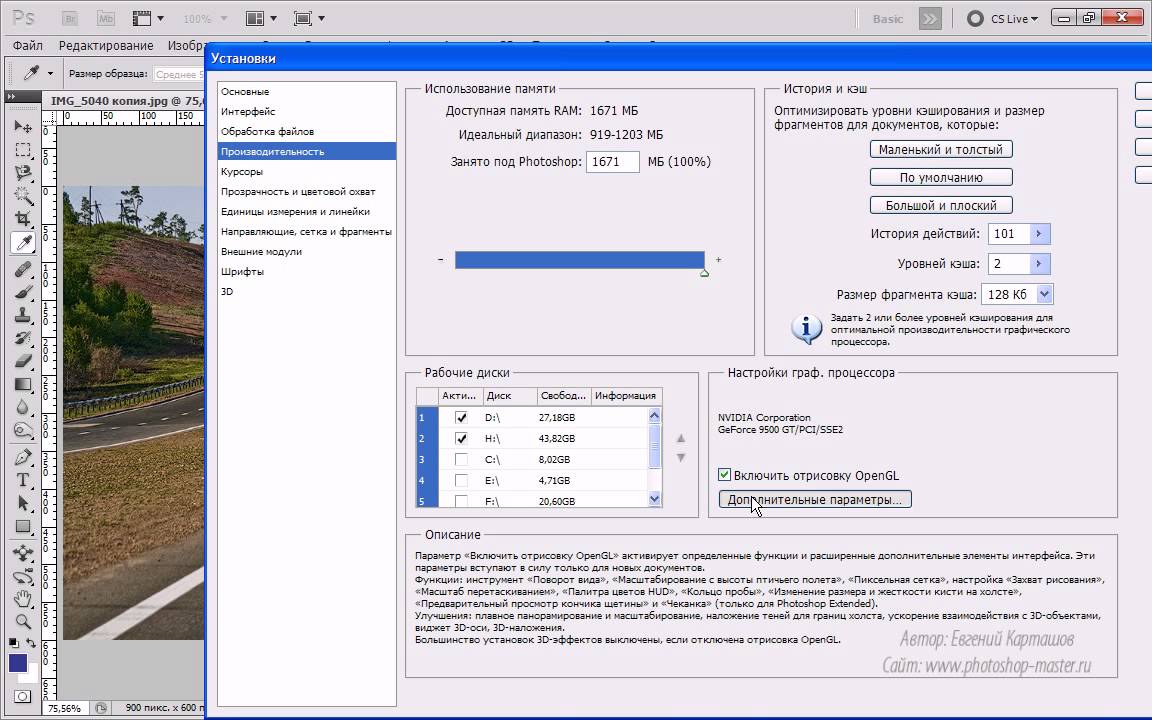Select the Move tool
The width and height of the screenshot is (1152, 720).
(23, 126)
